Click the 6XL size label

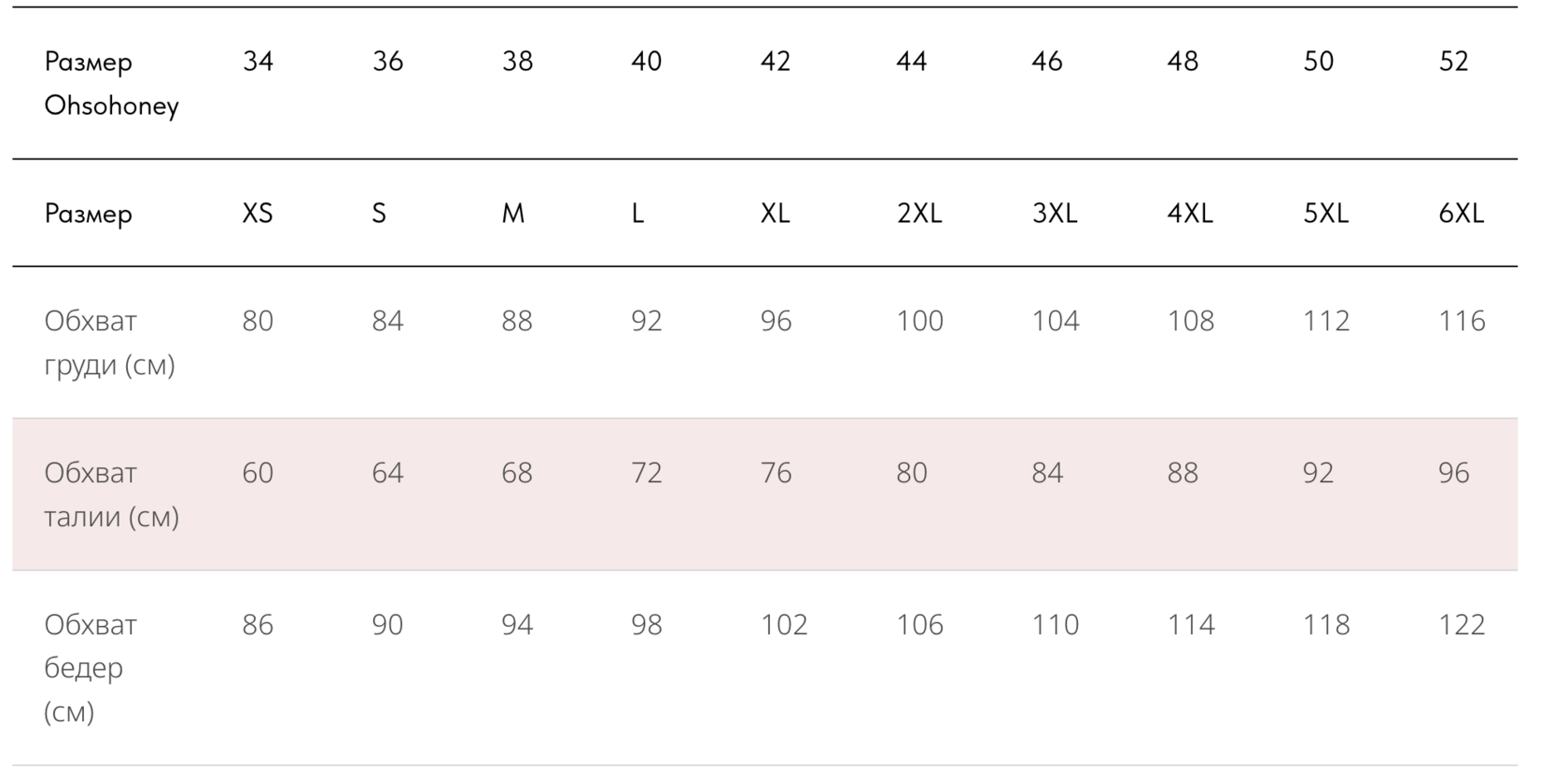[x=1461, y=214]
